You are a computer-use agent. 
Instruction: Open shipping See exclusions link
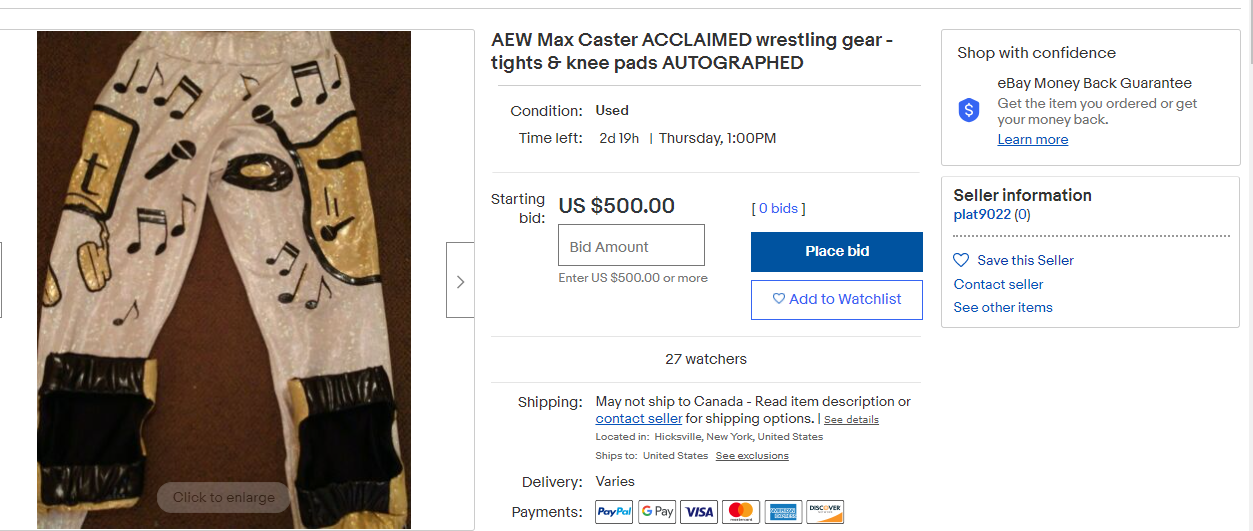[752, 456]
